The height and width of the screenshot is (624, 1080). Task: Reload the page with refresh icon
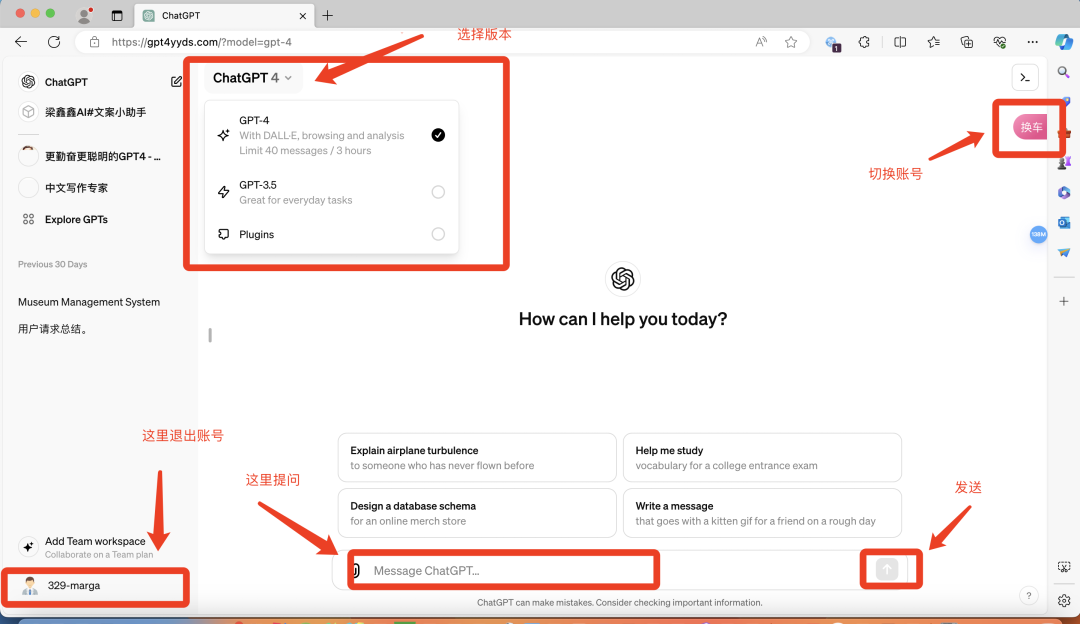coord(54,42)
